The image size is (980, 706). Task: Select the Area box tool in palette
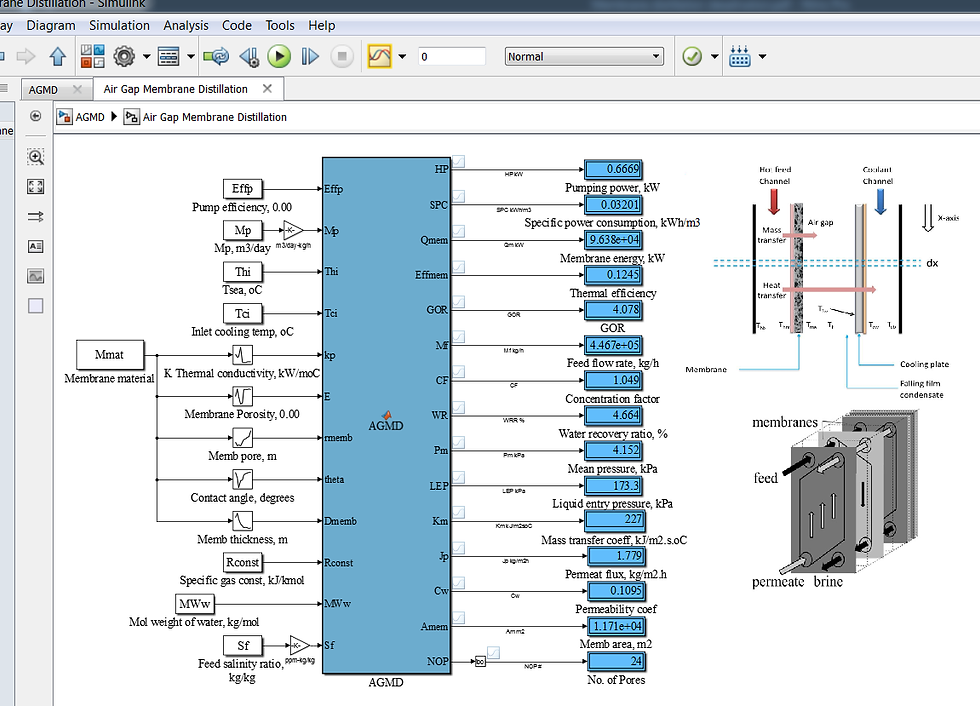pyautogui.click(x=36, y=306)
